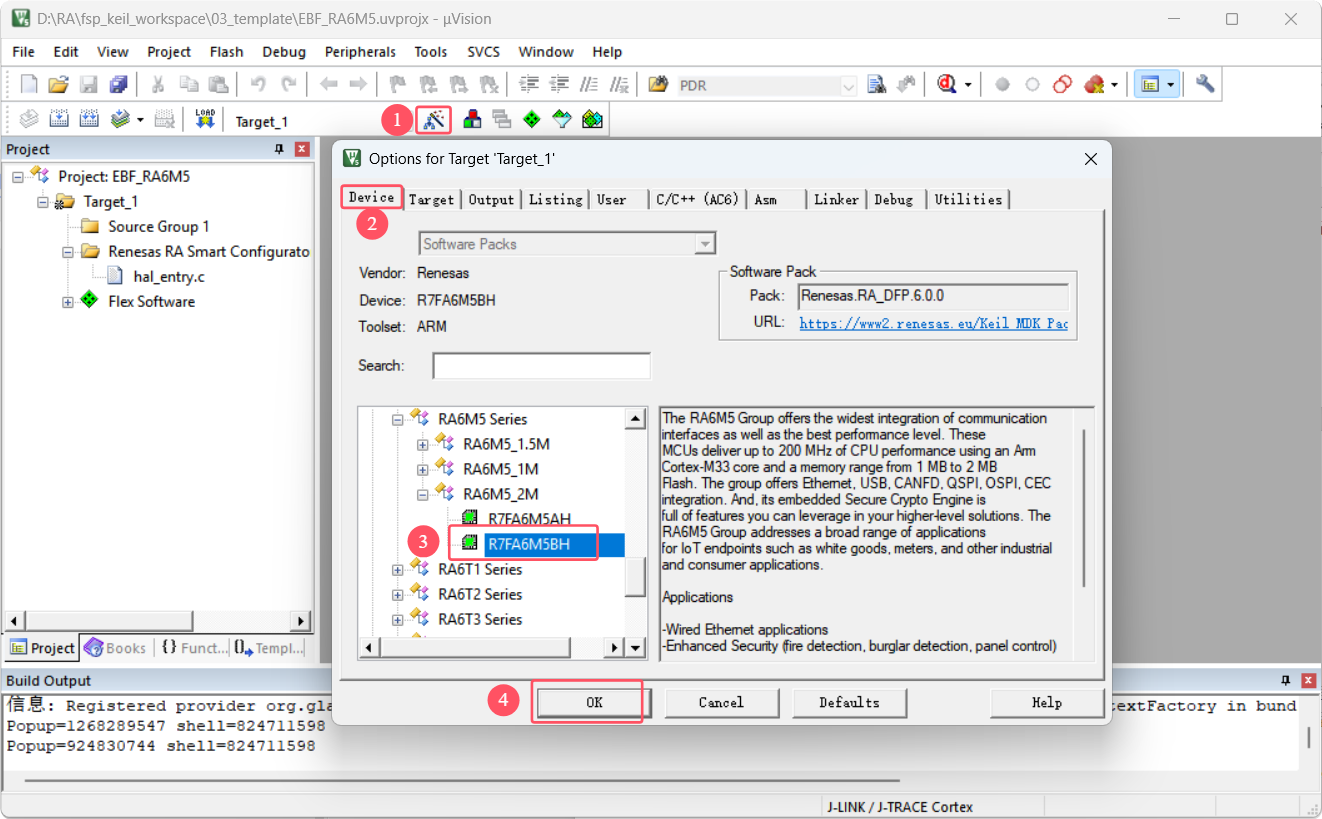Image resolution: width=1322 pixels, height=819 pixels.
Task: Collapse the Project: EBF_RA6M5 tree node
Action: pyautogui.click(x=18, y=177)
